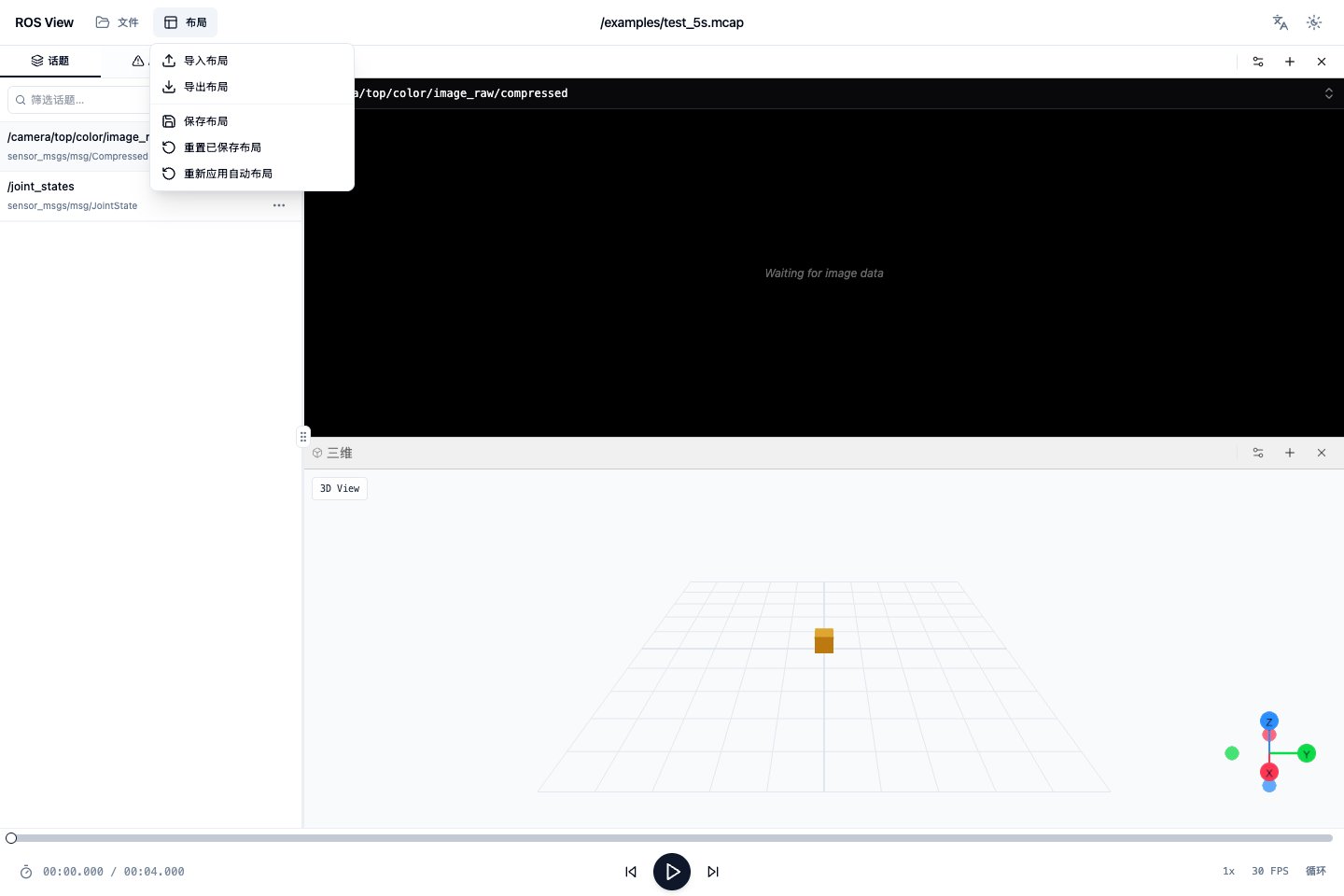Image resolution: width=1344 pixels, height=896 pixels.
Task: Select 导入布局 import layout
Action: point(252,61)
